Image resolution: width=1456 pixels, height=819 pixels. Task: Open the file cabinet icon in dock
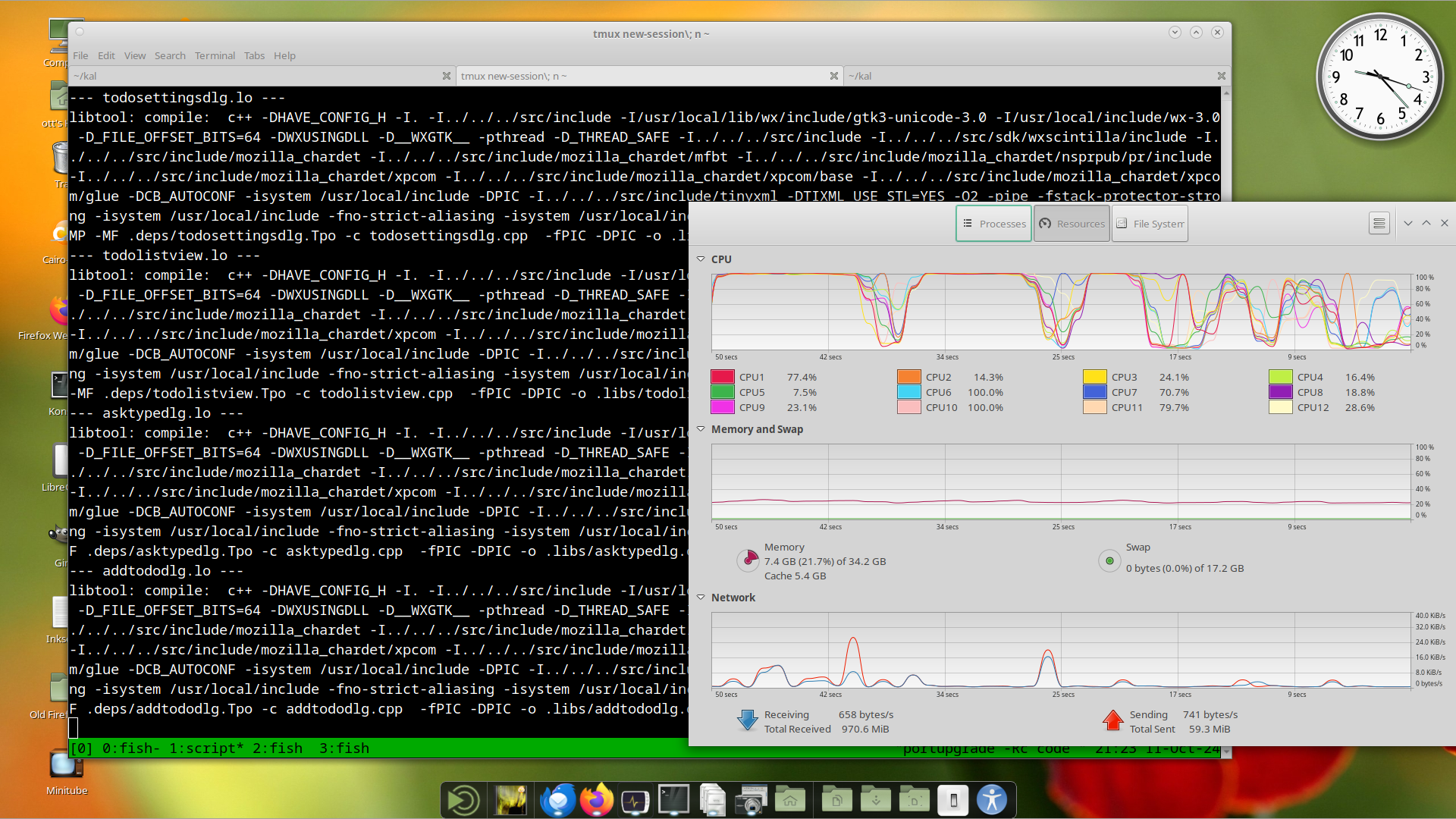[712, 800]
